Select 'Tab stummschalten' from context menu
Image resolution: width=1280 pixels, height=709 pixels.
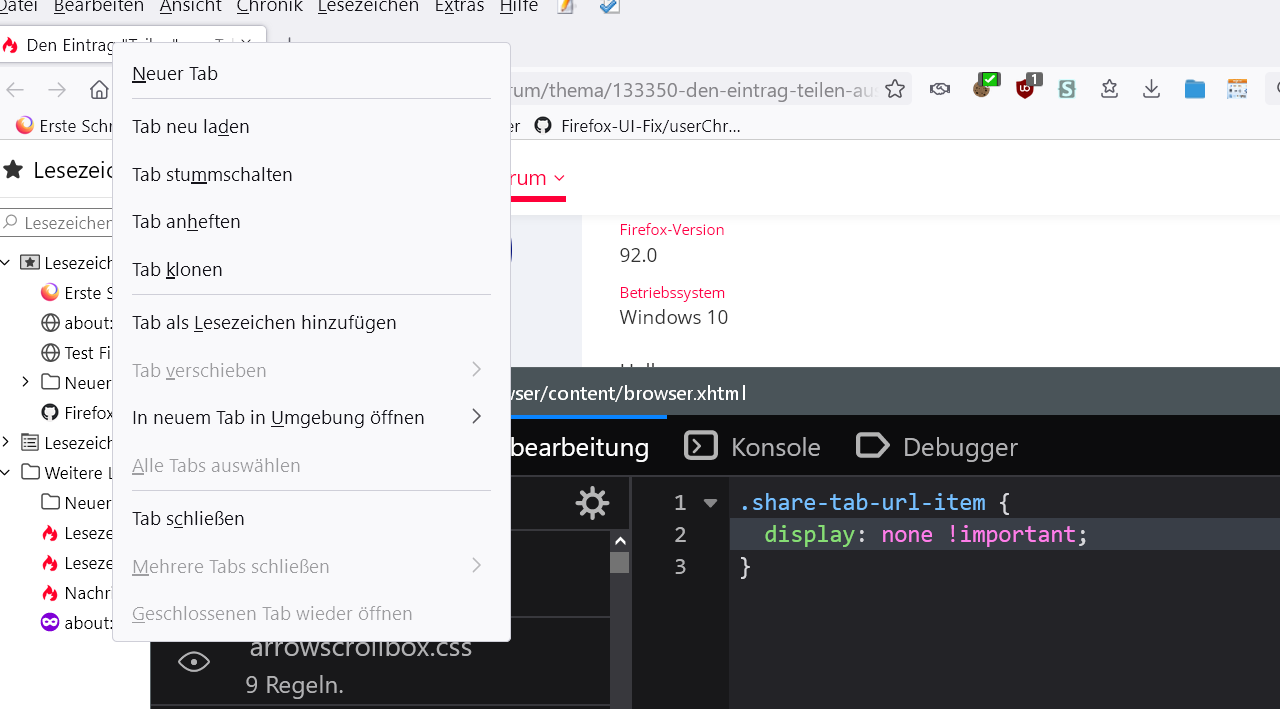(212, 175)
